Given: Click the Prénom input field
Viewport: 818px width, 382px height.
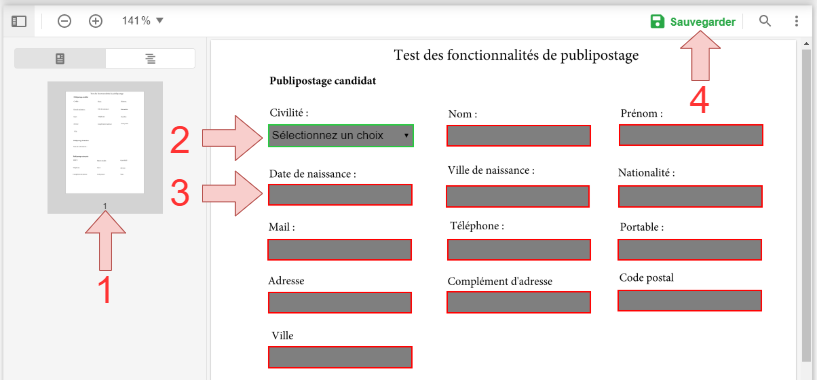Looking at the screenshot, I should pyautogui.click(x=691, y=135).
